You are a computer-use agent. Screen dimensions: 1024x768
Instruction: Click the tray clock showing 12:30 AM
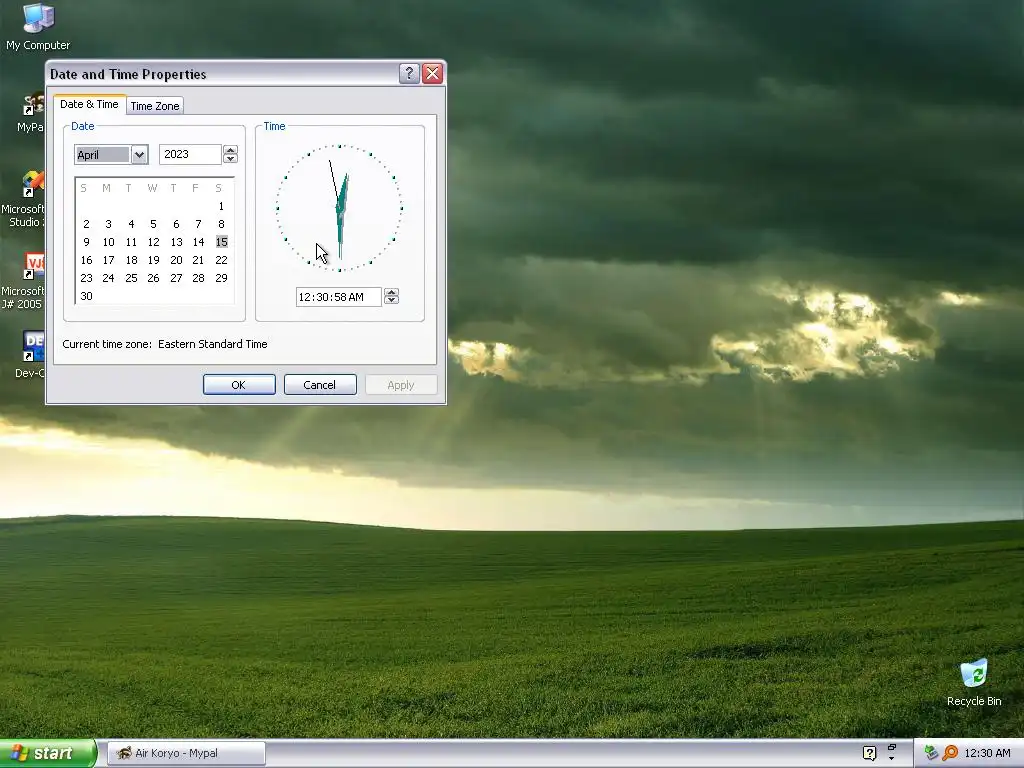tap(987, 753)
